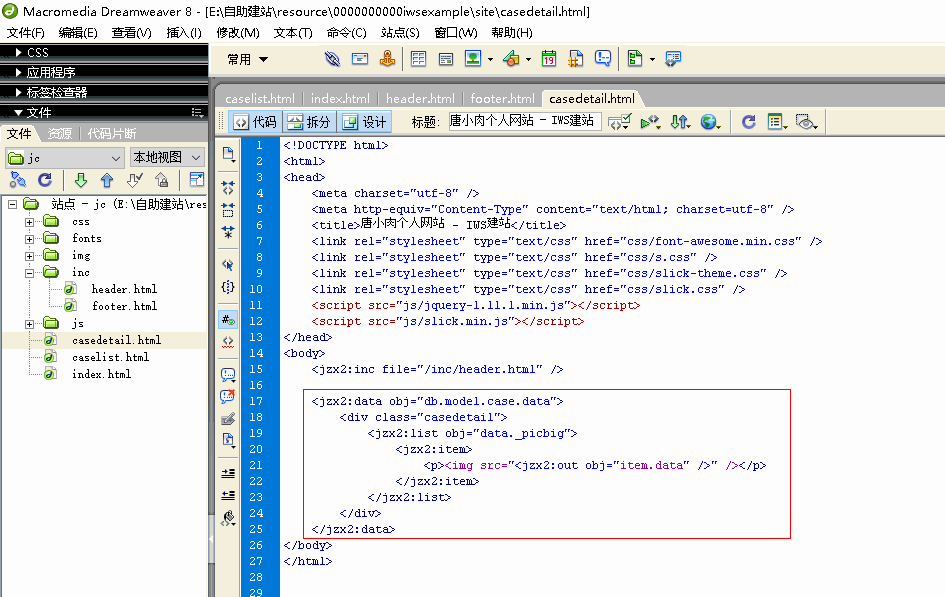Switch to the 资源 panel tab
Screen dimensions: 945x597
tap(60, 133)
